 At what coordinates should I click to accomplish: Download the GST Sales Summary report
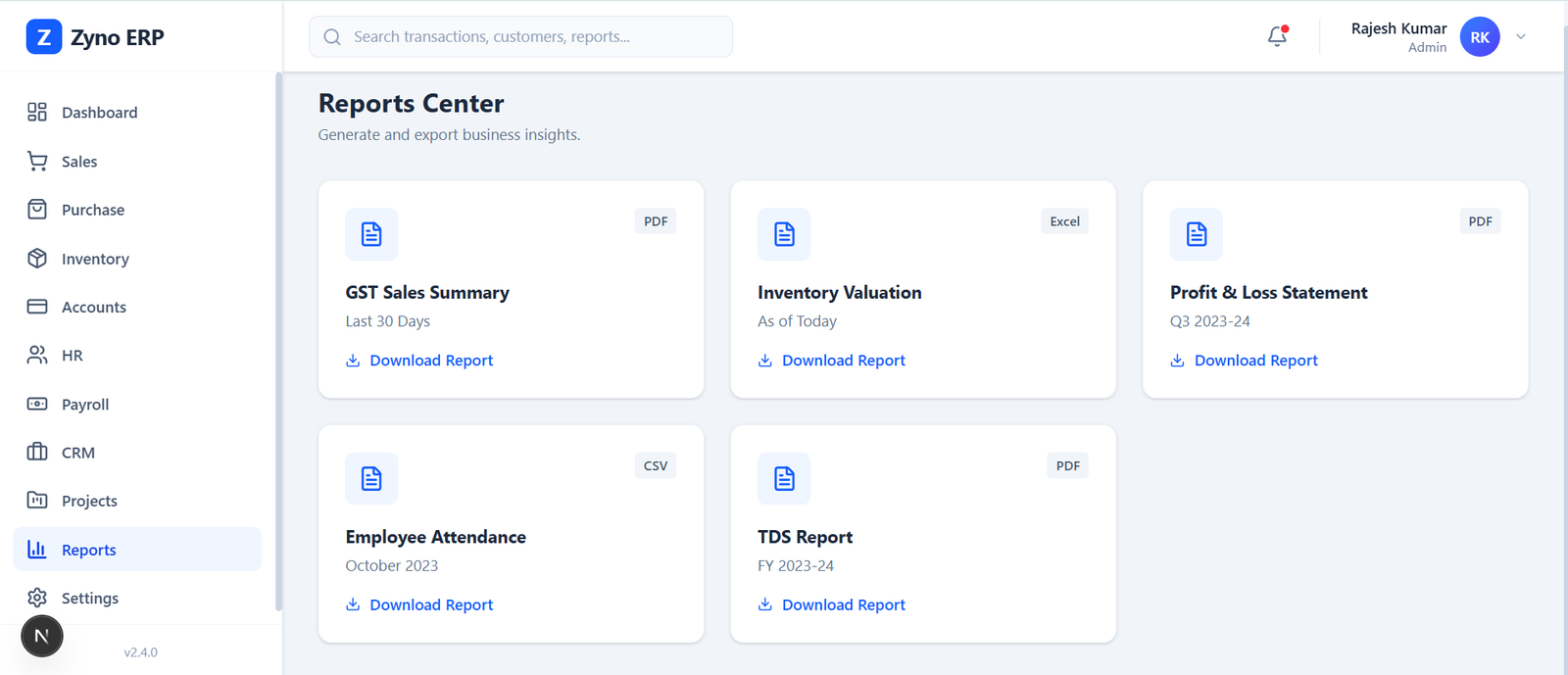(430, 361)
